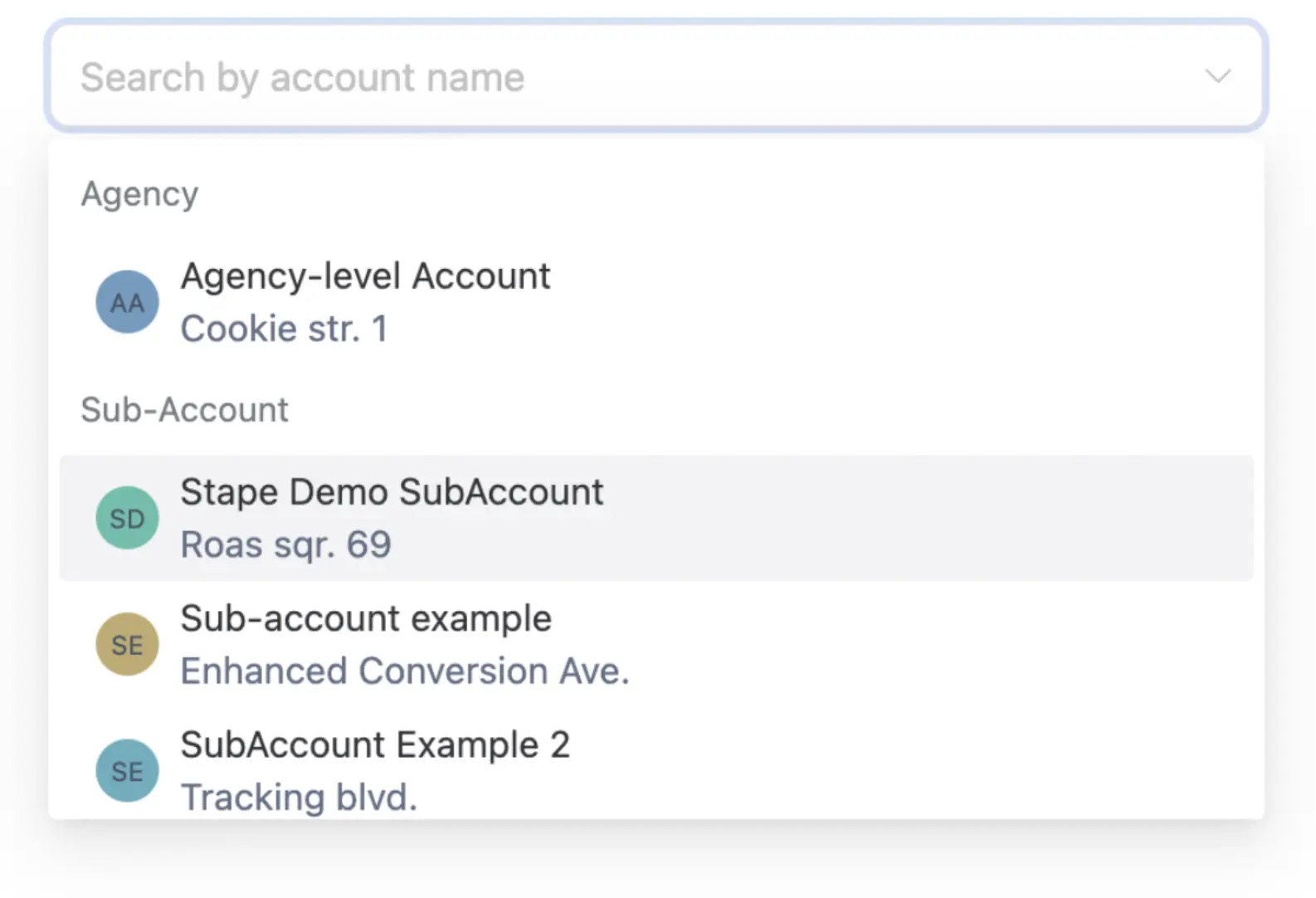This screenshot has height=898, width=1316.
Task: Click the yellow SE avatar icon
Action: [127, 645]
